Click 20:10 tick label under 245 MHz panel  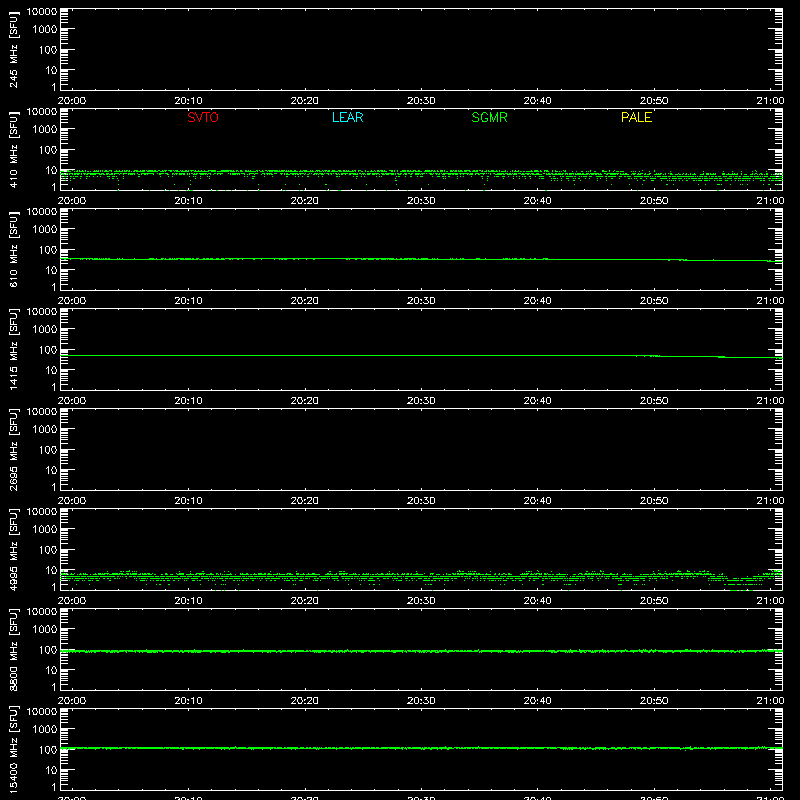point(188,101)
